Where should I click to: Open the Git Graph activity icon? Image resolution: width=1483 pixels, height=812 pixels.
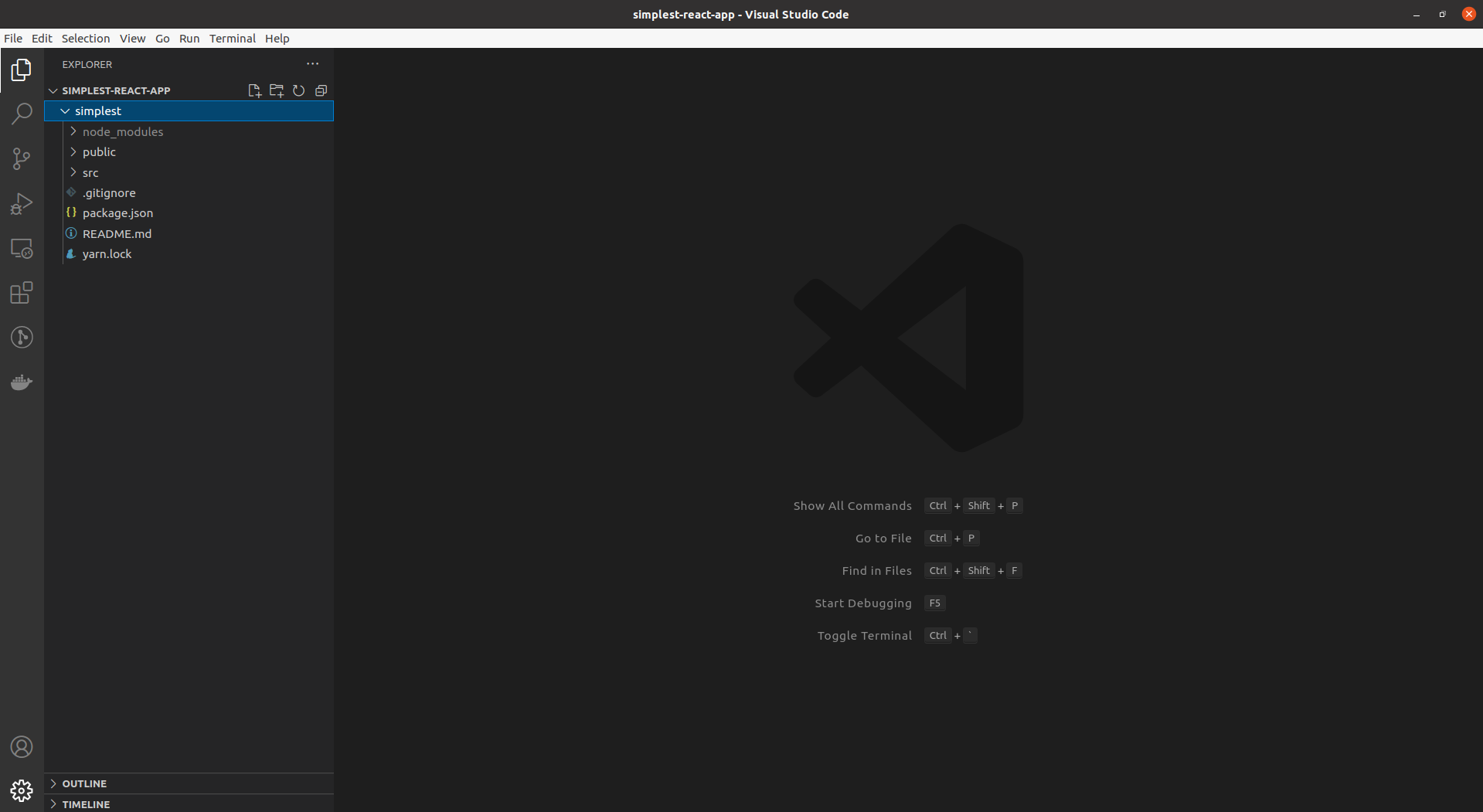[22, 338]
